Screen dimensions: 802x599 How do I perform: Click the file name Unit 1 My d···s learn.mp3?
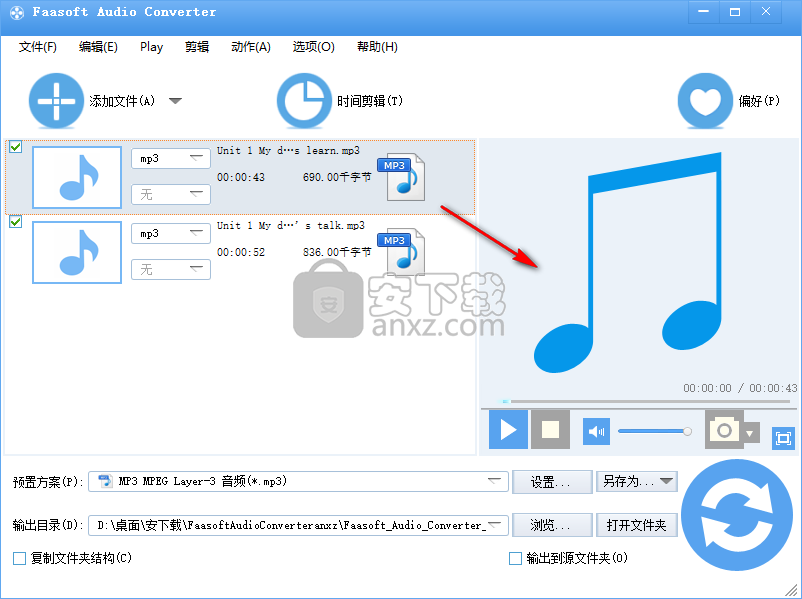[x=288, y=150]
